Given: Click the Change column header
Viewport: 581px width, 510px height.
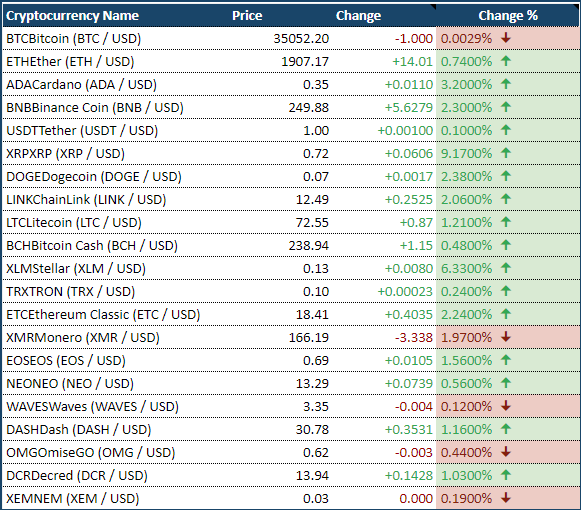Looking at the screenshot, I should pos(358,16).
